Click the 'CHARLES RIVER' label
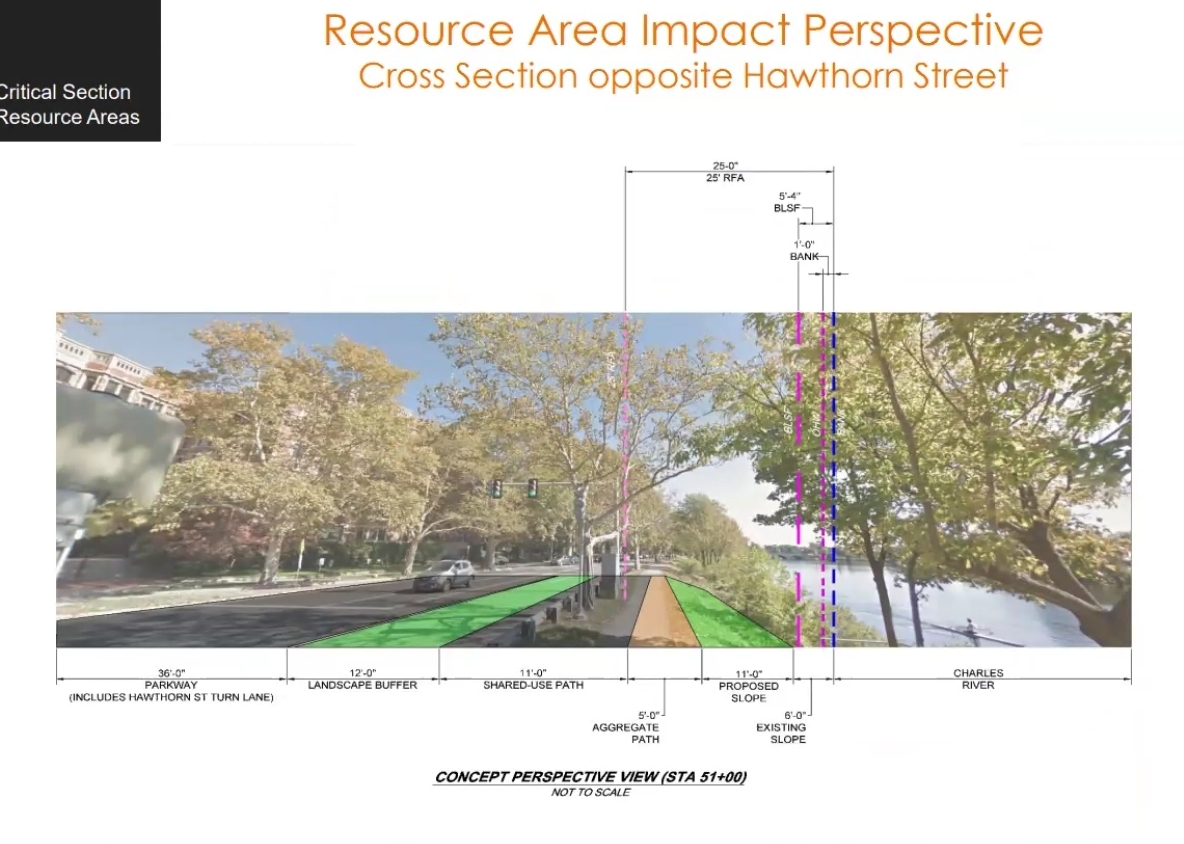The width and height of the screenshot is (1184, 844). point(977,680)
